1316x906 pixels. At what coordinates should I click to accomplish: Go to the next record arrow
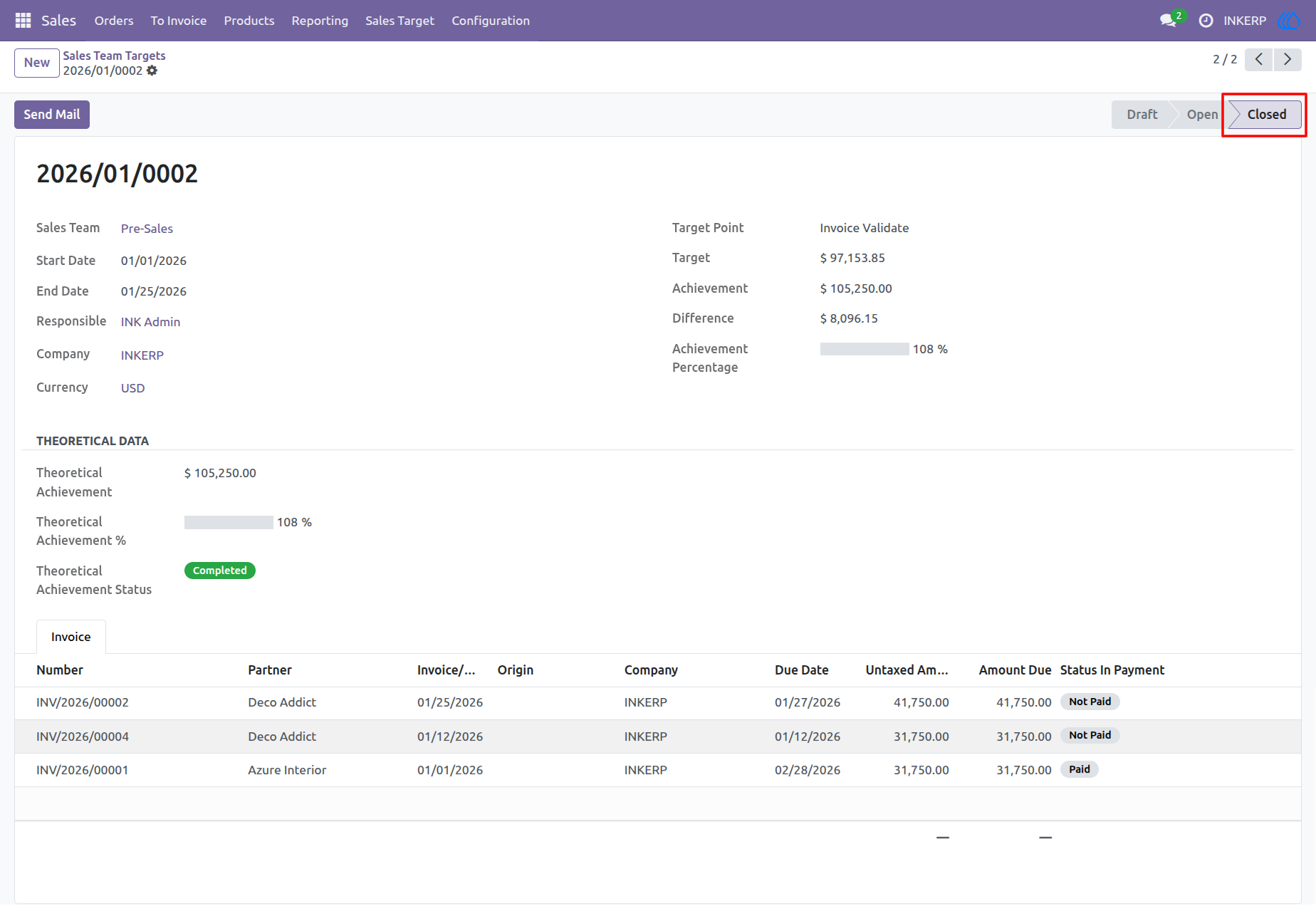tap(1288, 60)
